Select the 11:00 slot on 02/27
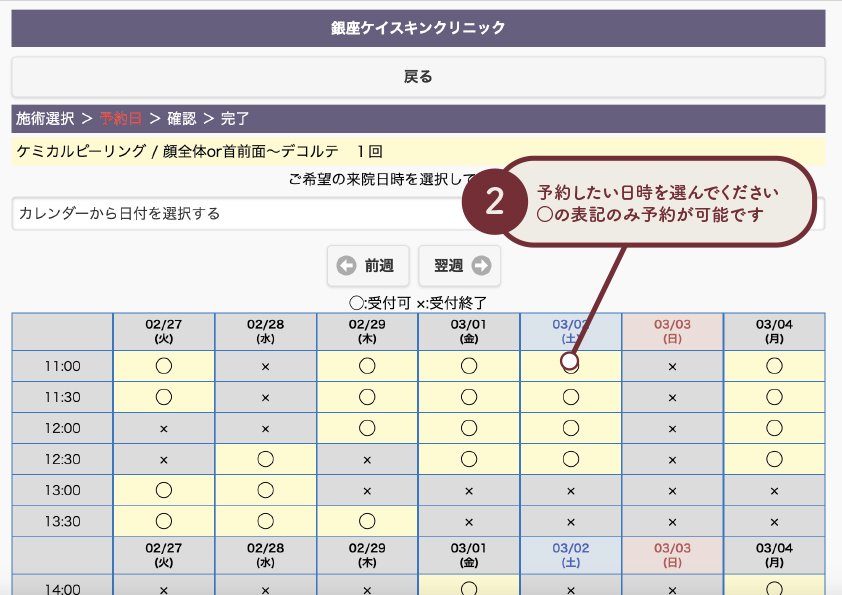The image size is (842, 595). pos(164,366)
